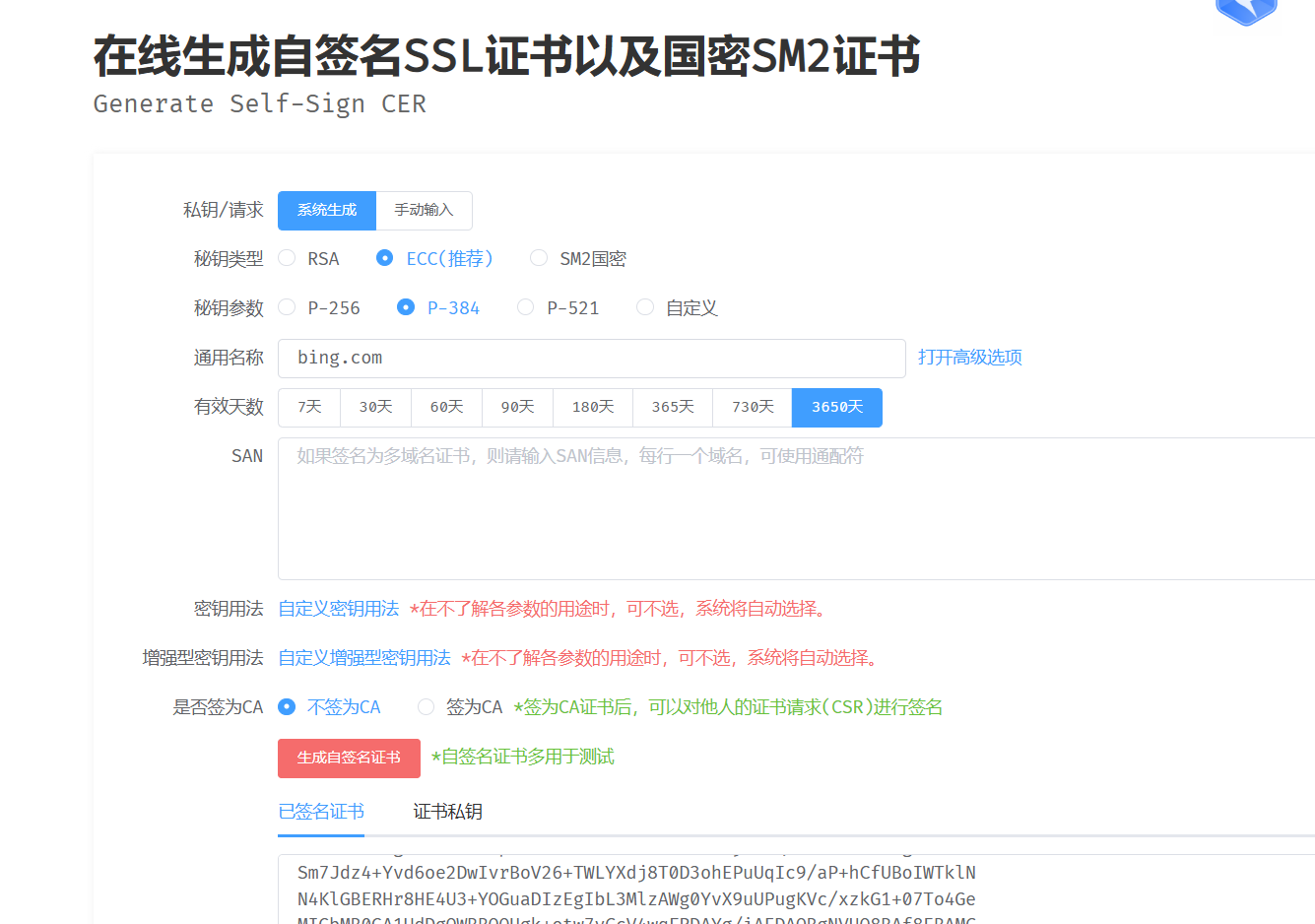Screen dimensions: 1315x924
Task: Click into the SAN domains textarea
Action: click(x=796, y=508)
